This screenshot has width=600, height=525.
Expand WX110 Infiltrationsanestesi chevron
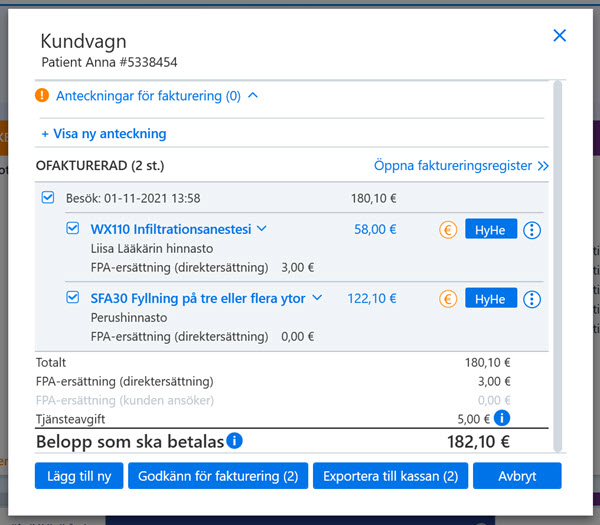[262, 229]
